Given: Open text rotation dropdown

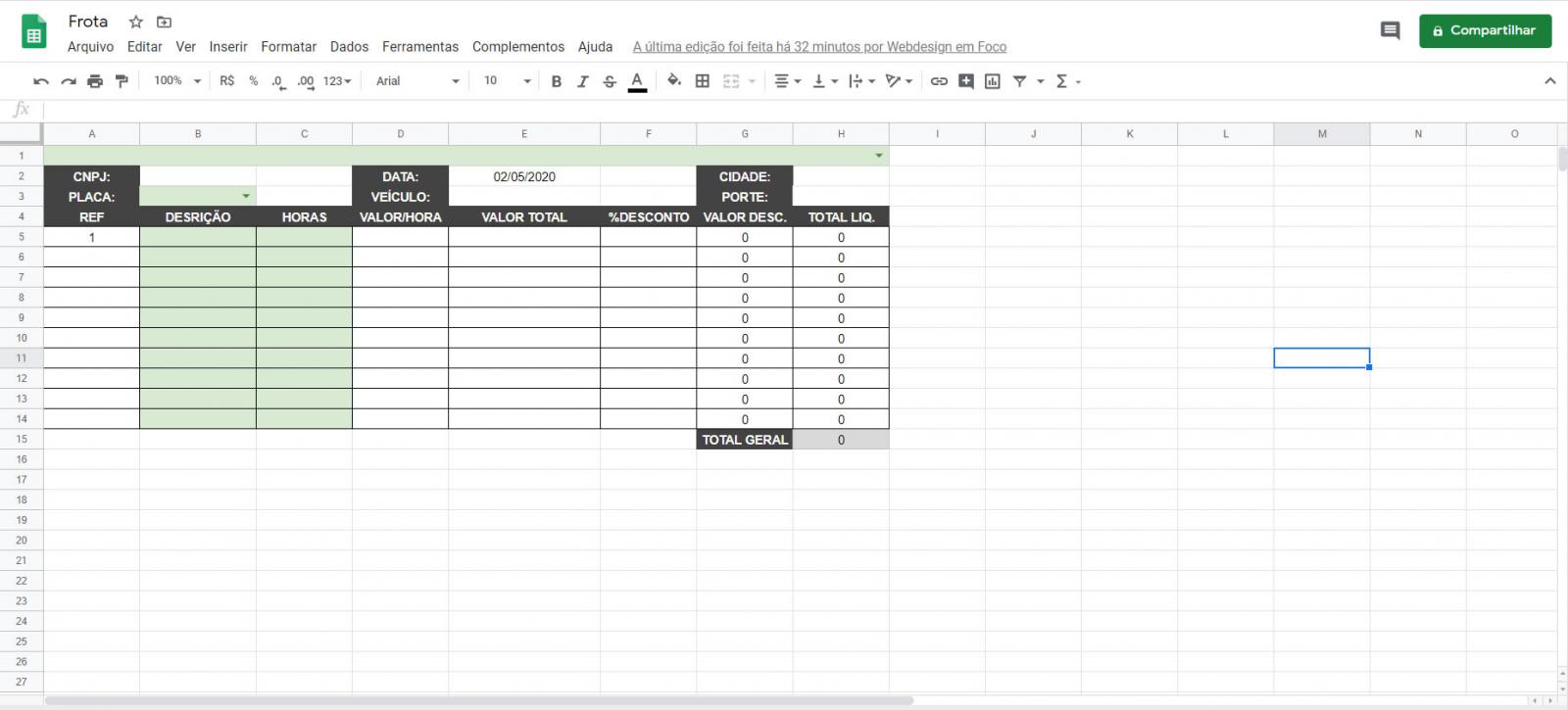Looking at the screenshot, I should [899, 81].
